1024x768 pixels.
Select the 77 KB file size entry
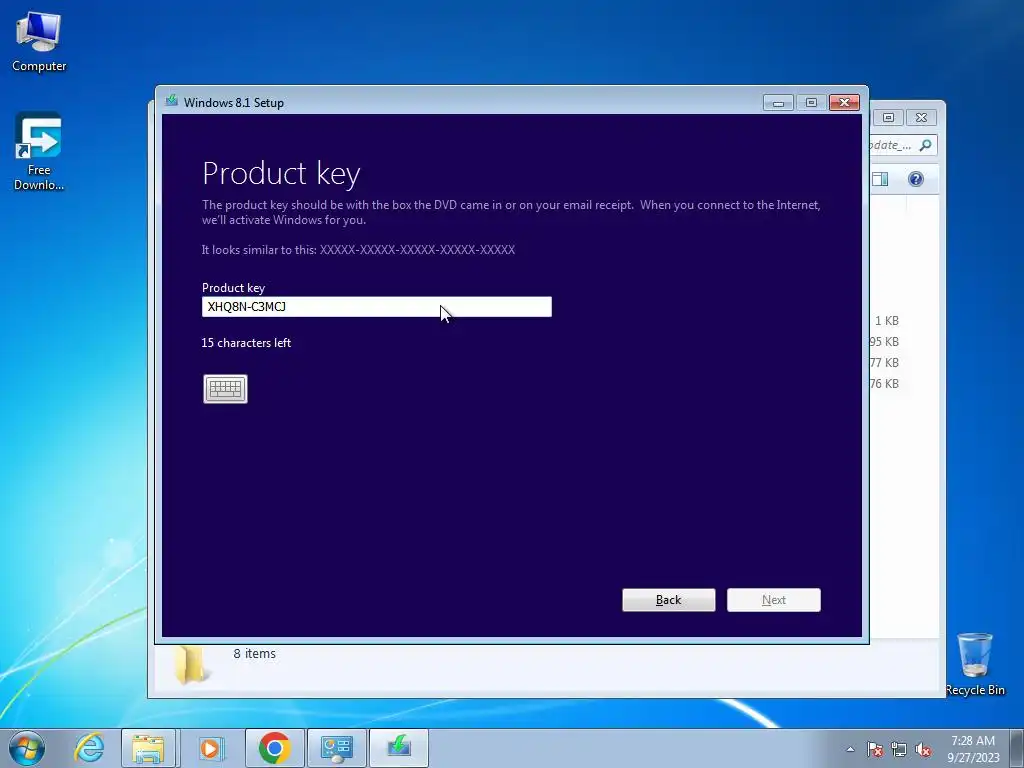[x=884, y=362]
